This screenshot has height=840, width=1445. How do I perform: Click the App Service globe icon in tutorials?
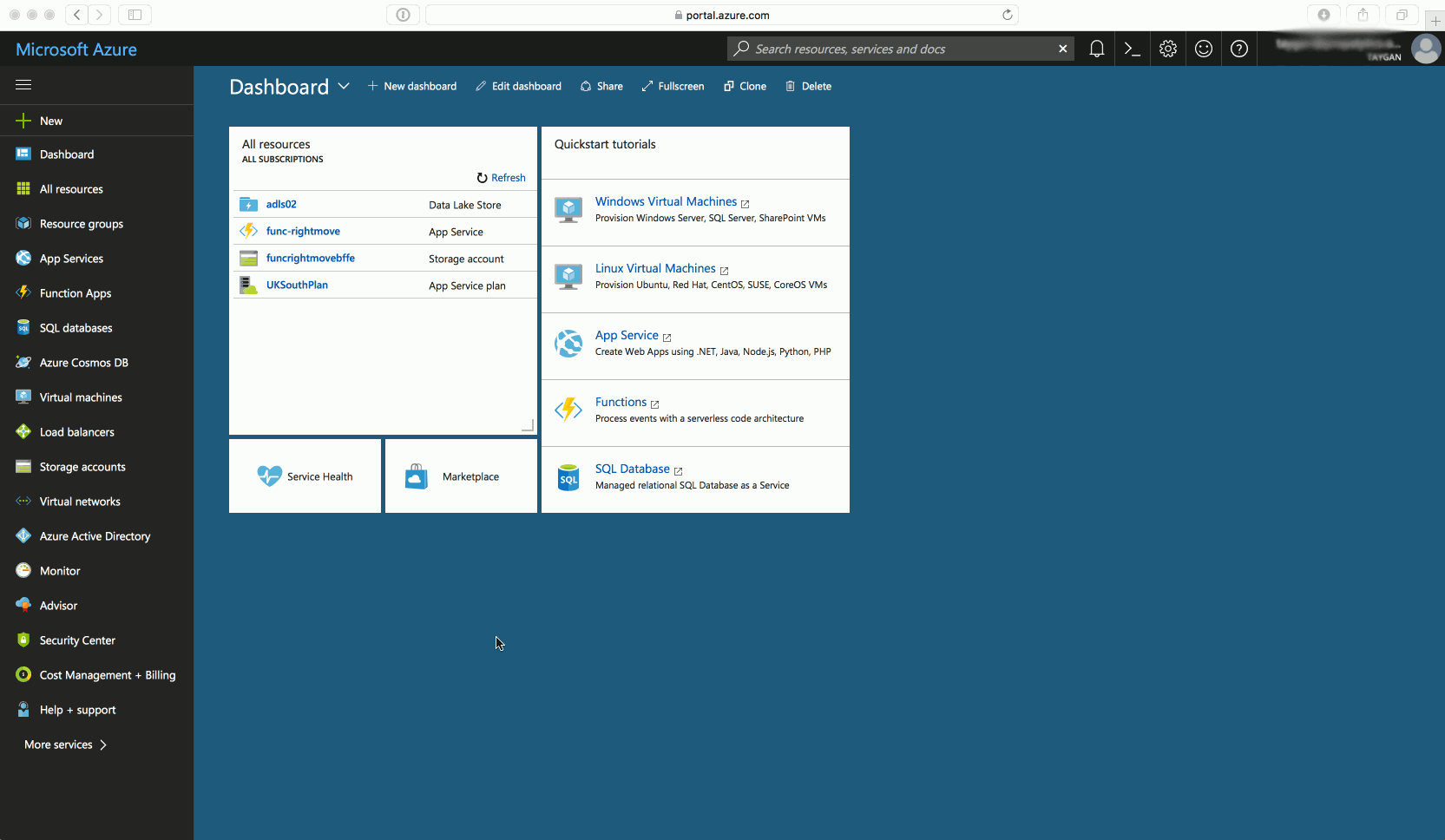click(x=568, y=343)
